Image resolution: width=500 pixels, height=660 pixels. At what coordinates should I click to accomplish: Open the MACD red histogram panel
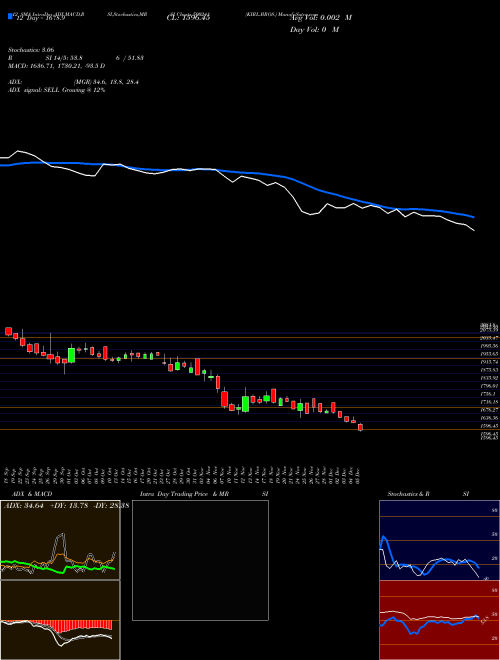[x=60, y=620]
